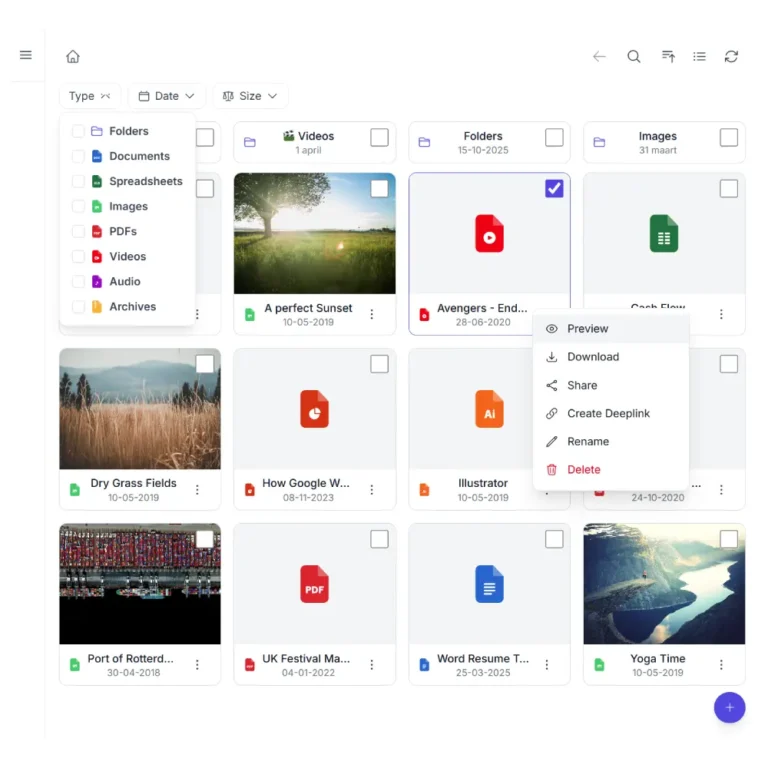Screen dimensions: 768x768
Task: Click the presentation icon on How Google card
Action: tap(314, 409)
